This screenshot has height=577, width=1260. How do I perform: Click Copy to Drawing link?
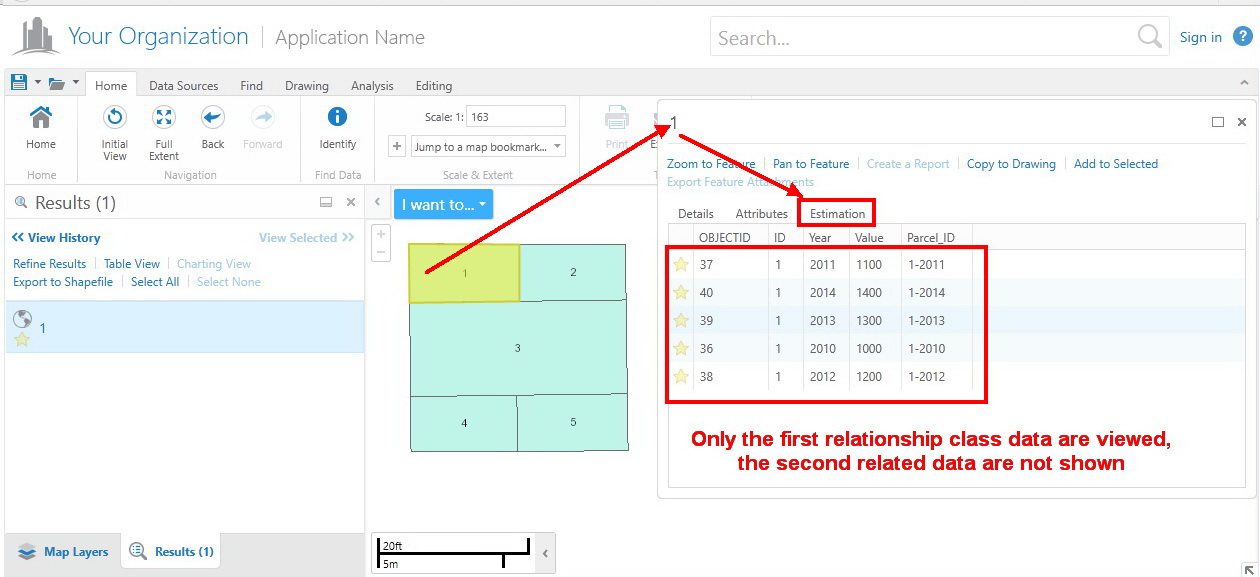click(x=1011, y=164)
